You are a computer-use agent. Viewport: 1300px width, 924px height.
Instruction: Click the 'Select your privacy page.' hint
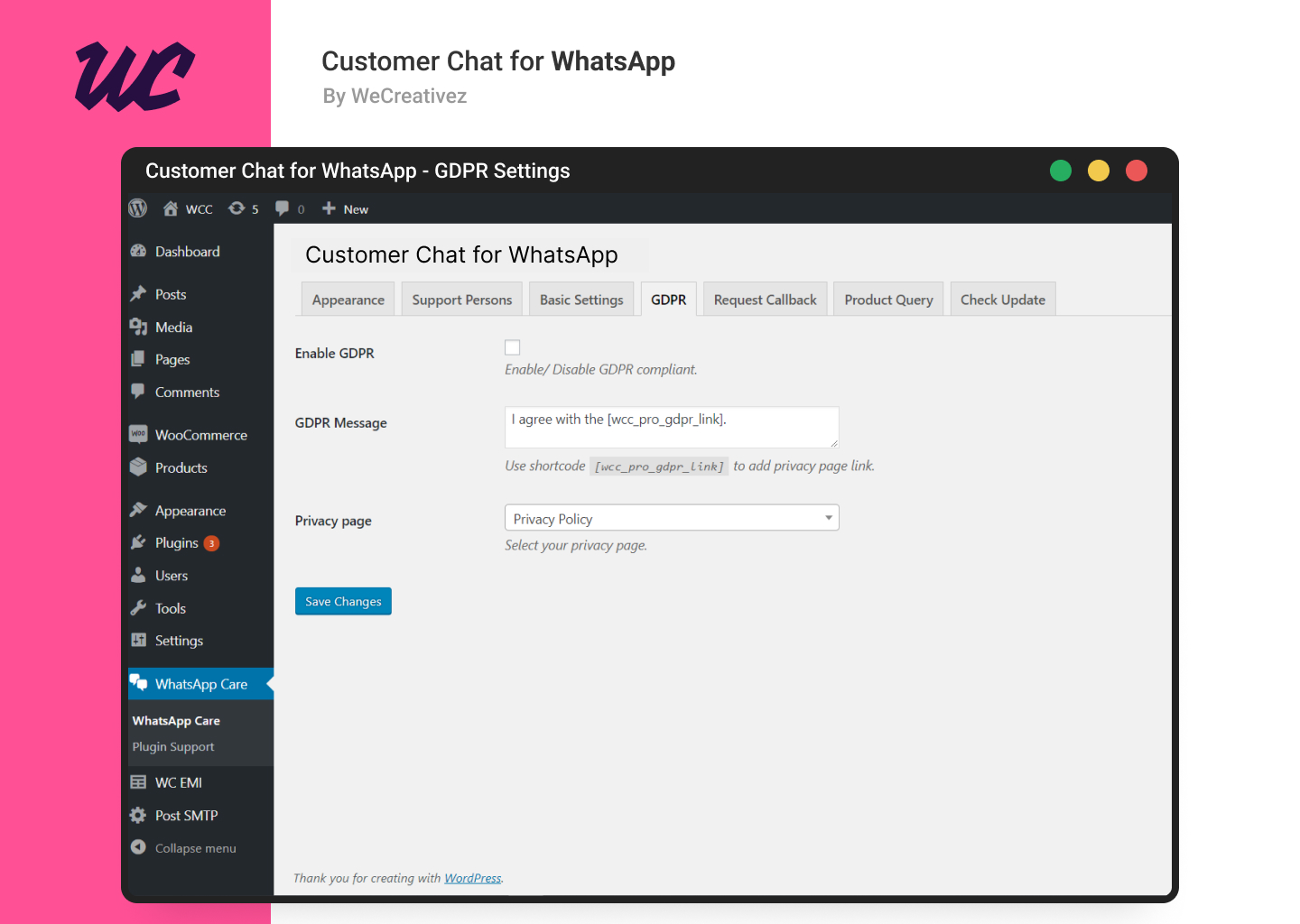click(x=576, y=545)
